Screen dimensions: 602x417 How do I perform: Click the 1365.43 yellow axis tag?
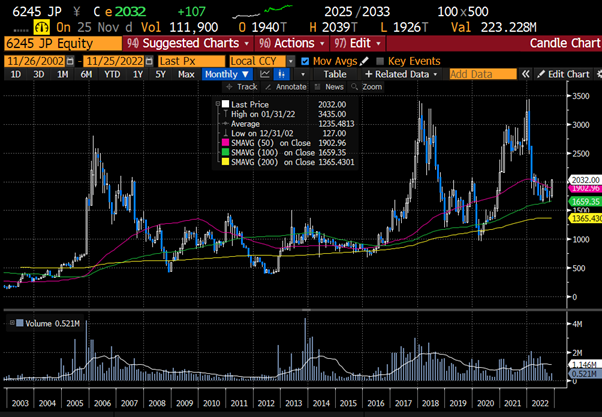coord(586,218)
